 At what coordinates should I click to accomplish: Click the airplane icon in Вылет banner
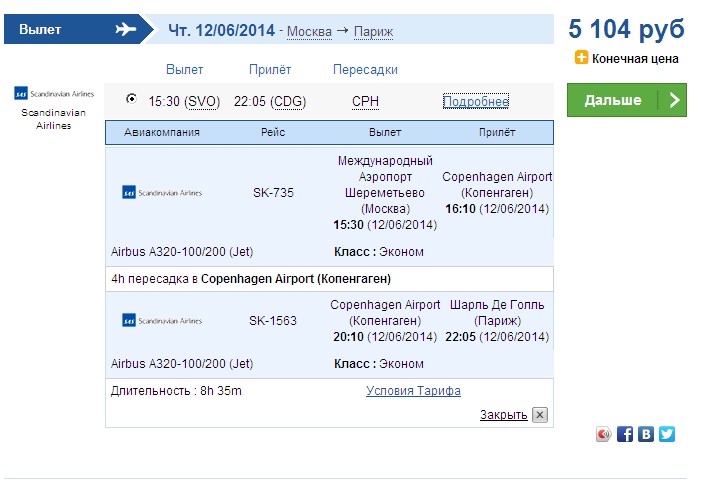(x=126, y=29)
